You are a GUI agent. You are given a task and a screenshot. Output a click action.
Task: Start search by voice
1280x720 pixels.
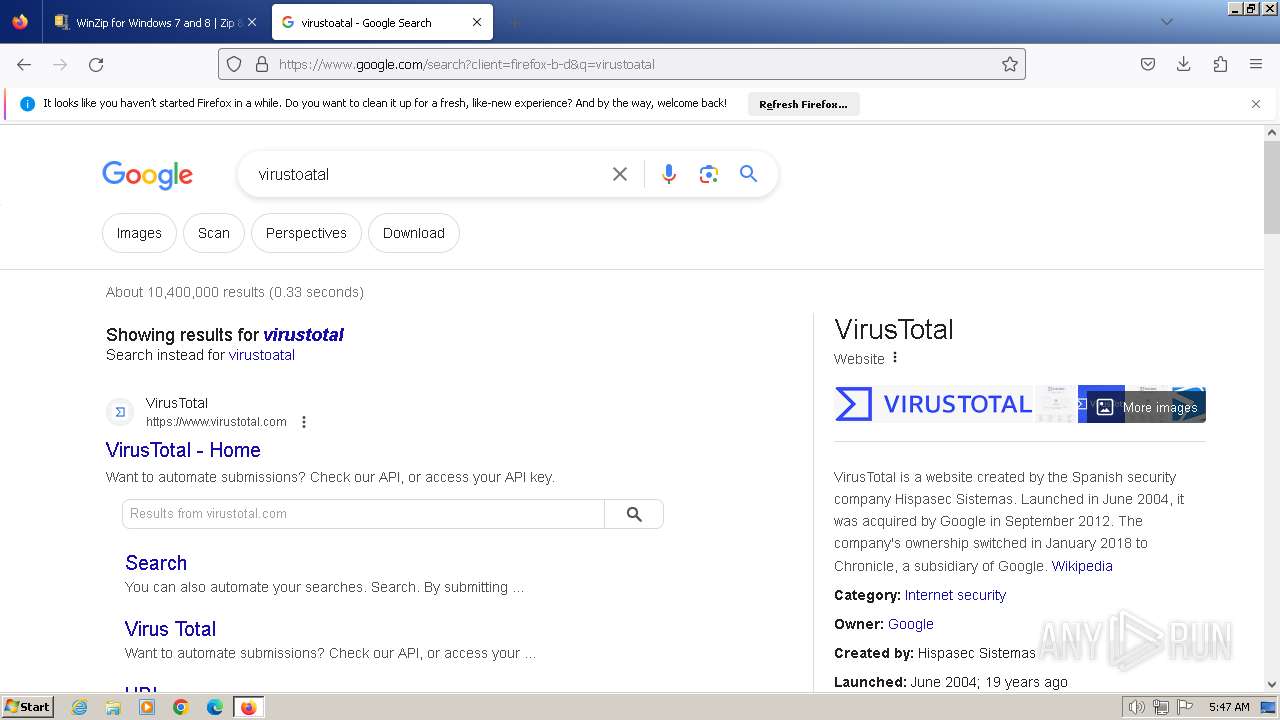pos(669,174)
